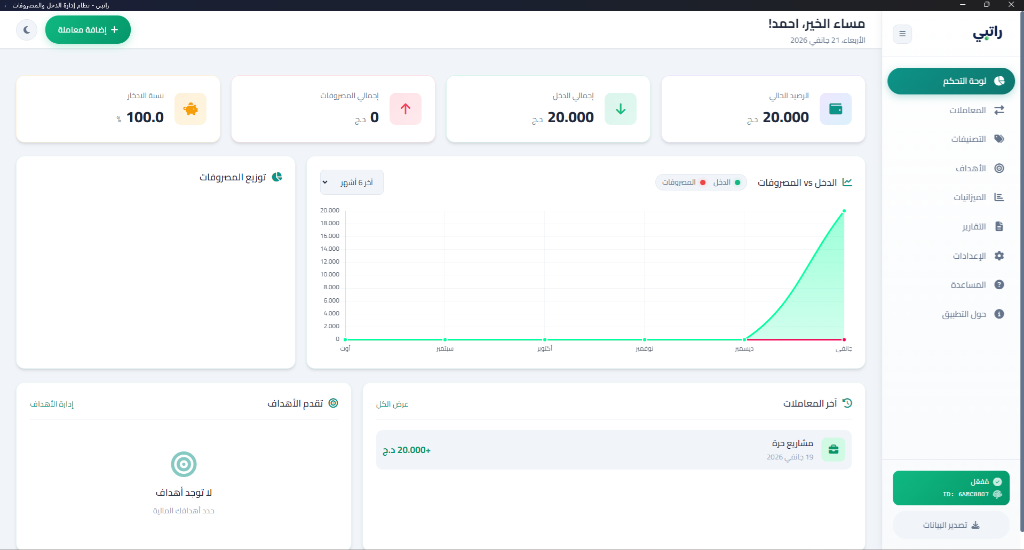The width and height of the screenshot is (1024, 550).
Task: Click the history clock icon beside آخر المعاملات
Action: click(x=847, y=403)
